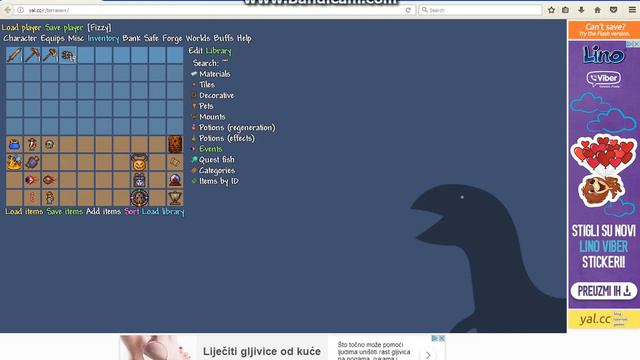The height and width of the screenshot is (360, 640).
Task: Click the Load library link
Action: click(x=163, y=211)
